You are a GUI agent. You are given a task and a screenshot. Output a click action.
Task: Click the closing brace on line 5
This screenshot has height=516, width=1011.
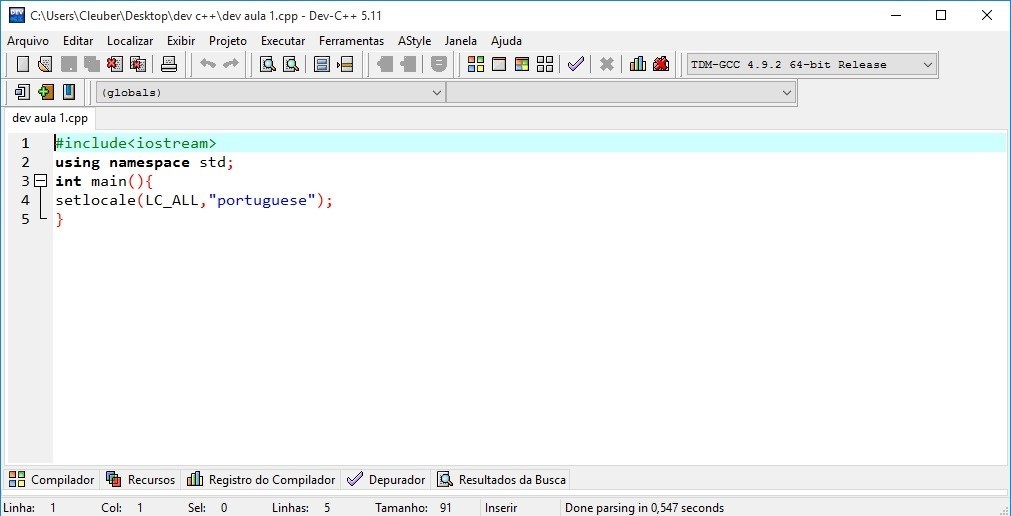[59, 219]
